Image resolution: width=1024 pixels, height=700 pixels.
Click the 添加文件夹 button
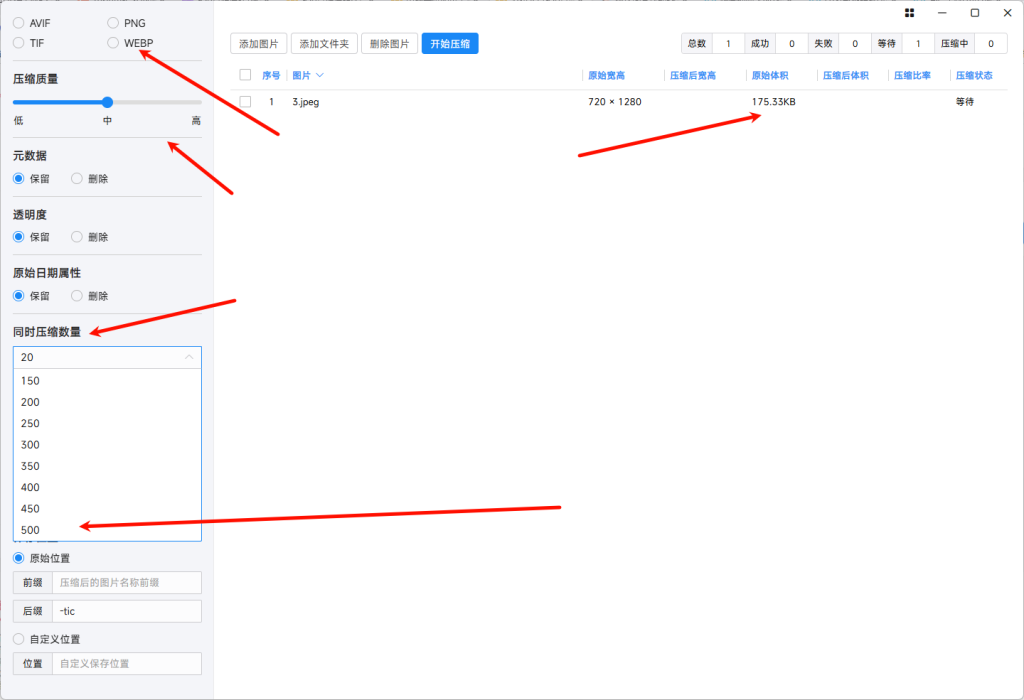(x=323, y=44)
